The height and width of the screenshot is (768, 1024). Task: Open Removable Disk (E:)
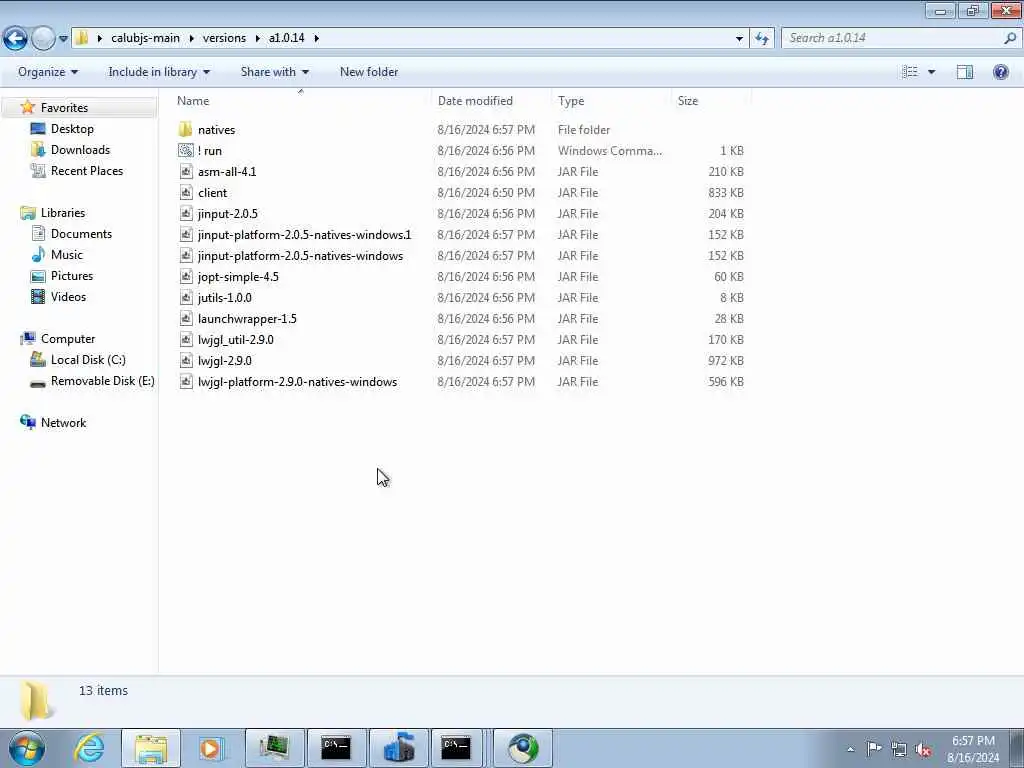click(103, 381)
